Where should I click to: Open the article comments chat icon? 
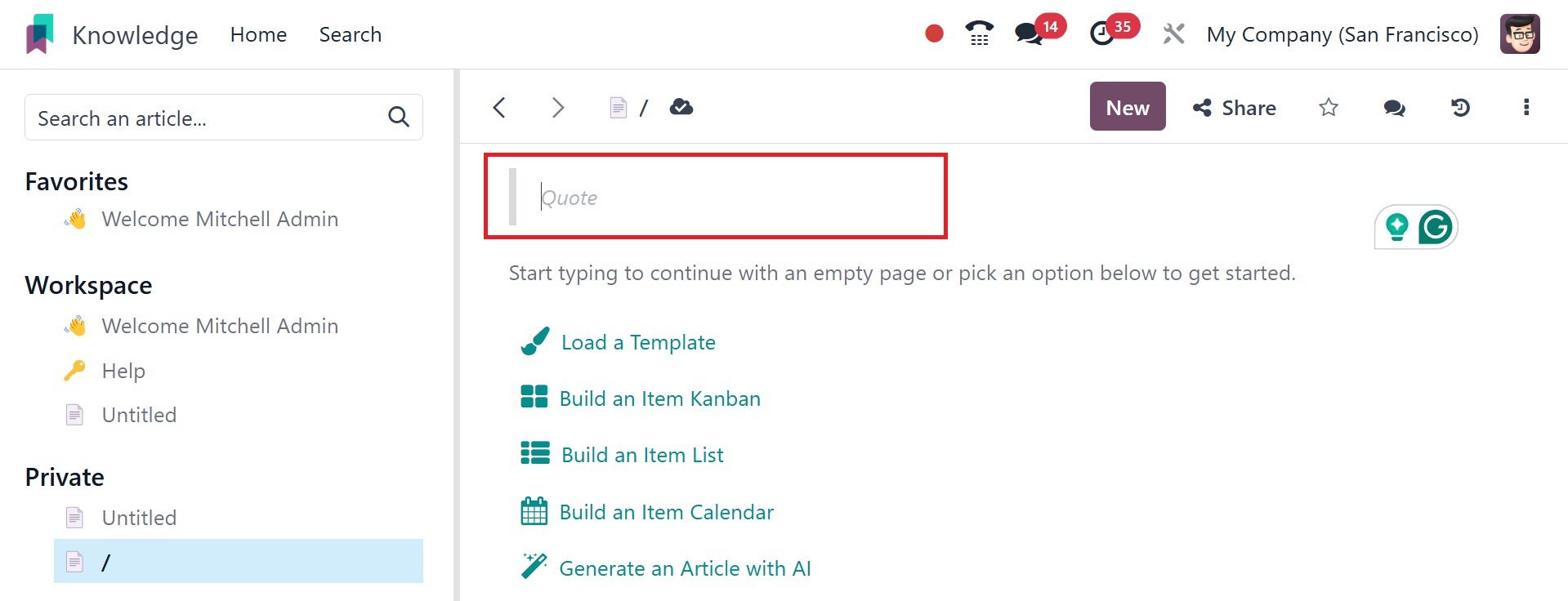1394,108
